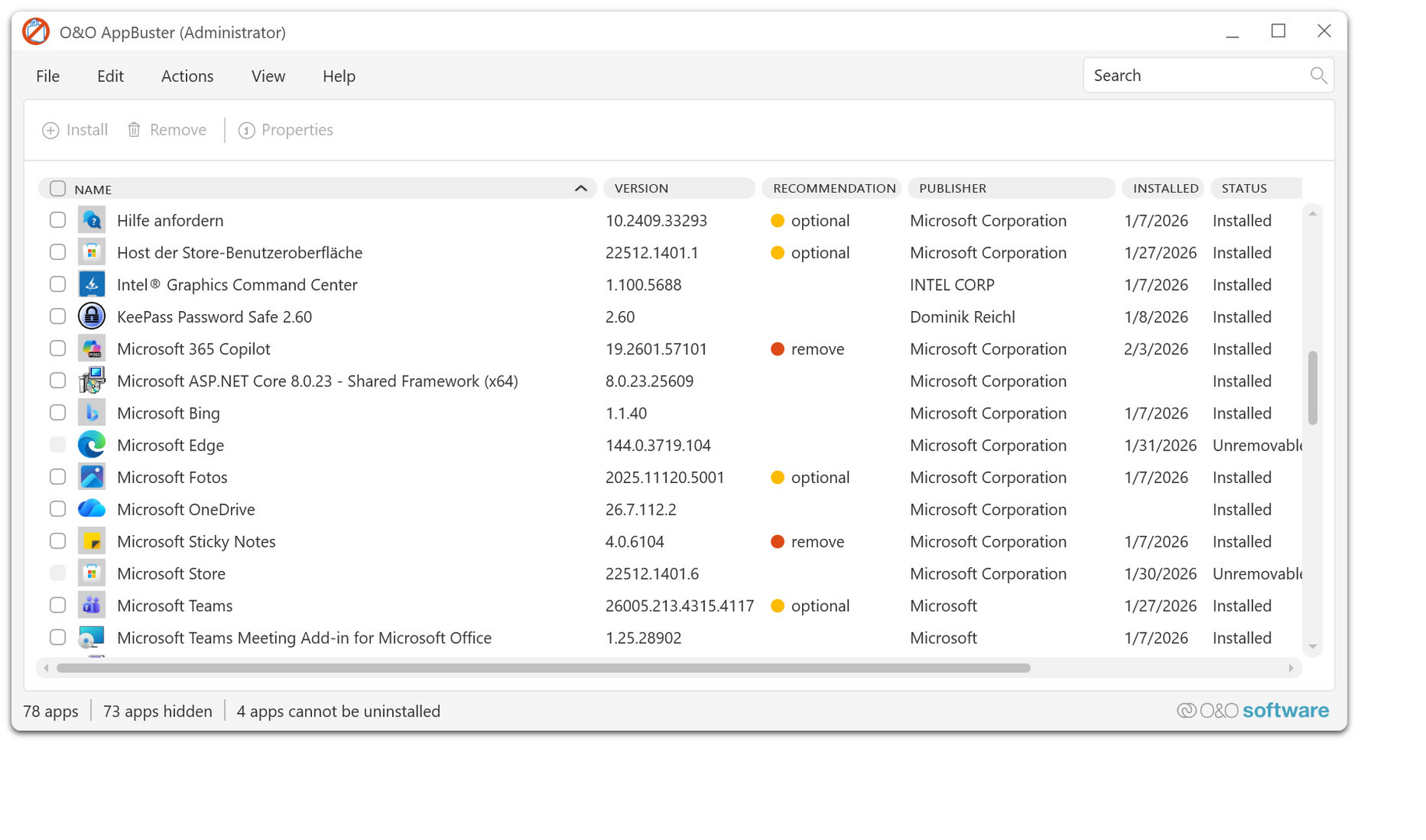Viewport: 1426px width, 840px height.
Task: Click the Microsoft Teams app icon
Action: [x=92, y=605]
